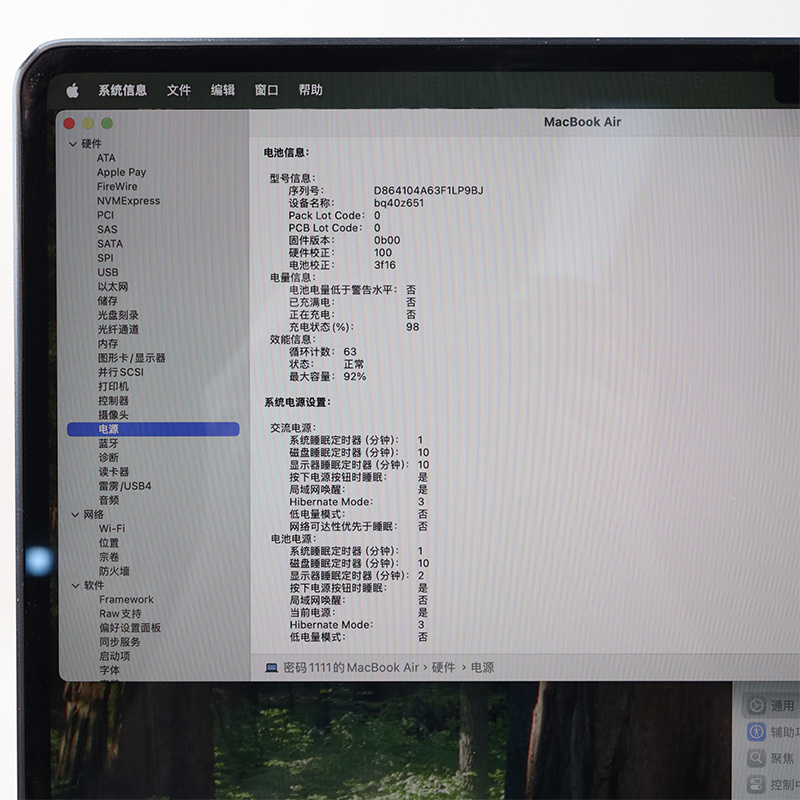
Task: Select FireWire in the sidebar
Action: click(x=117, y=187)
